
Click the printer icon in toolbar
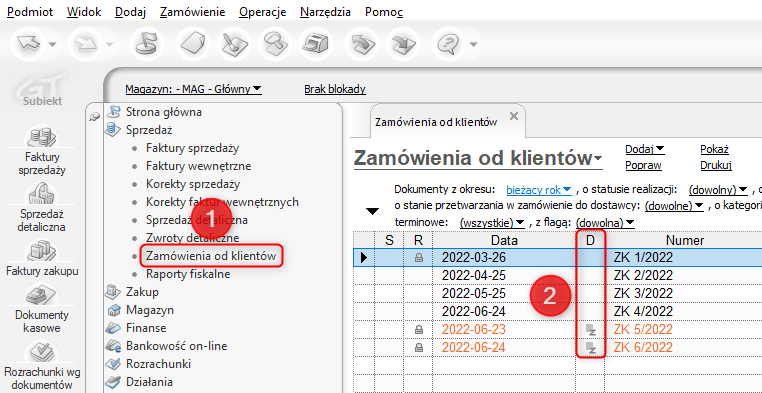click(317, 44)
